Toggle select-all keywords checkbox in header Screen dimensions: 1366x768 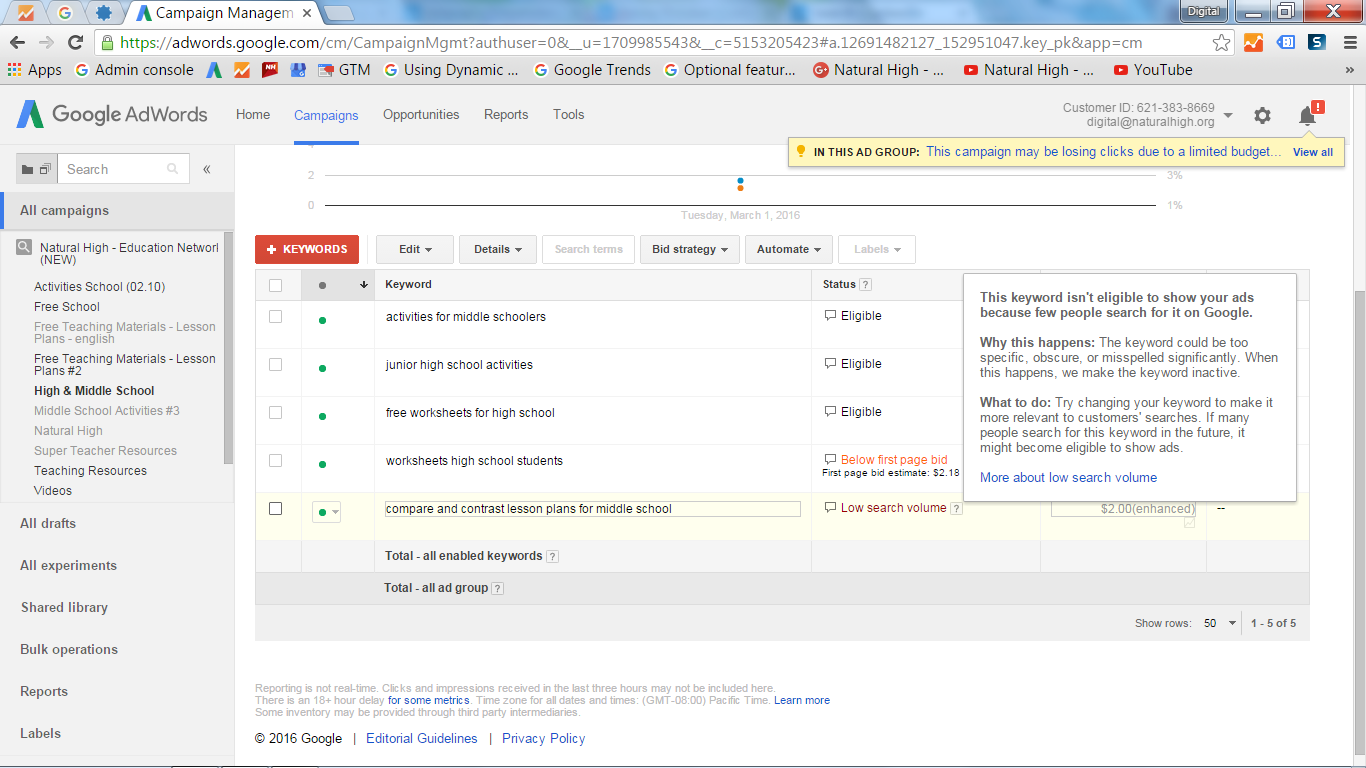click(276, 285)
